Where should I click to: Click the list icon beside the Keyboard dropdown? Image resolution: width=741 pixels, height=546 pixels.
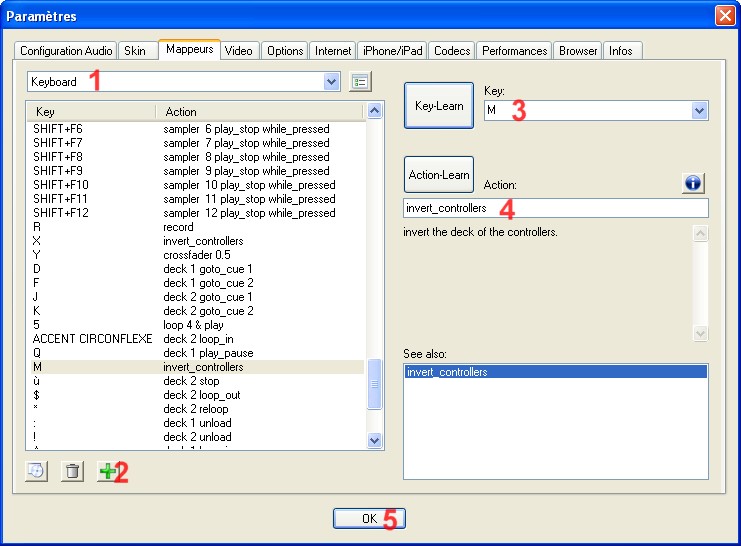(361, 82)
